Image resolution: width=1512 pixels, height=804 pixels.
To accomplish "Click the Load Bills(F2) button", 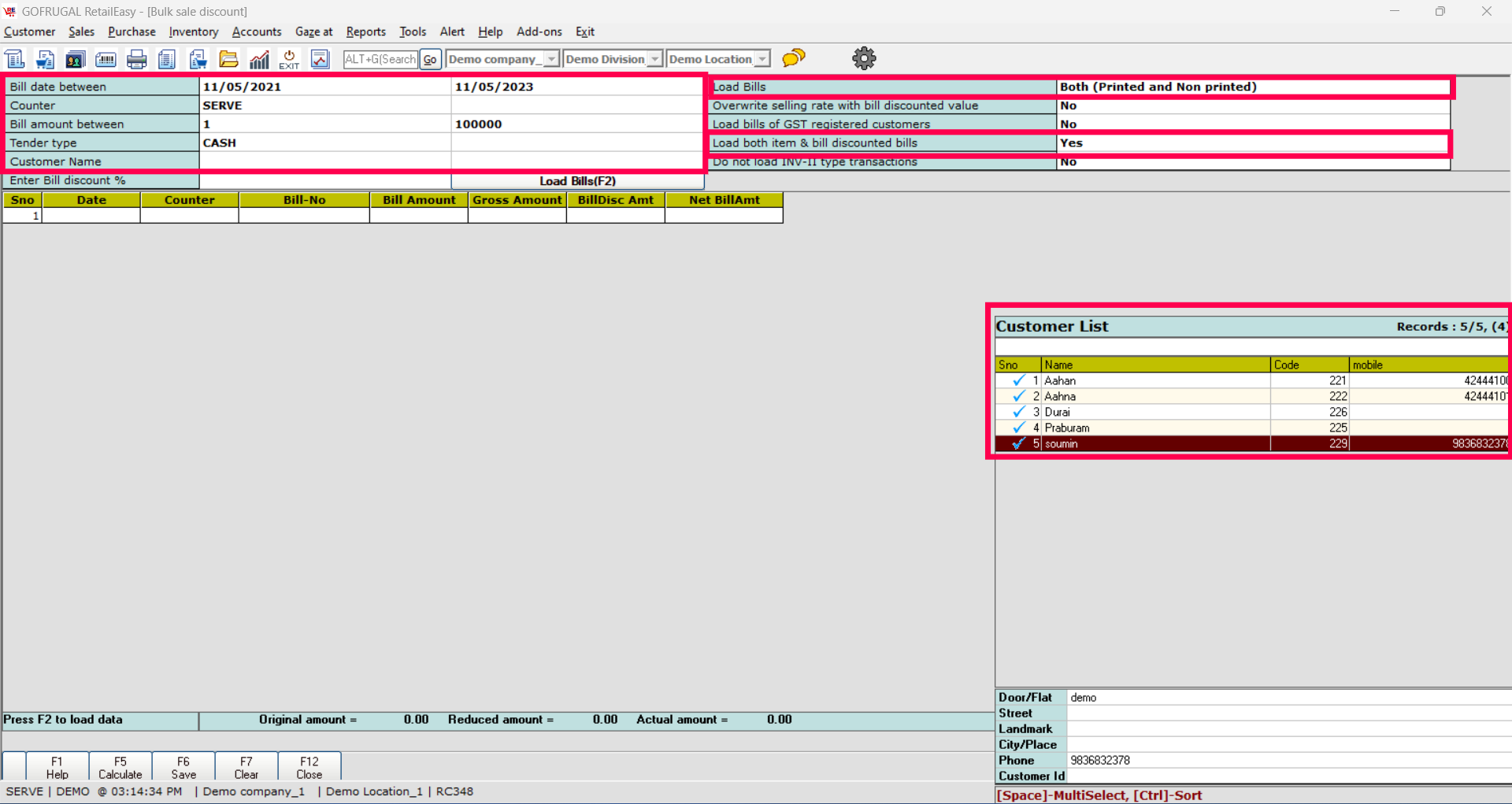I will click(x=577, y=181).
